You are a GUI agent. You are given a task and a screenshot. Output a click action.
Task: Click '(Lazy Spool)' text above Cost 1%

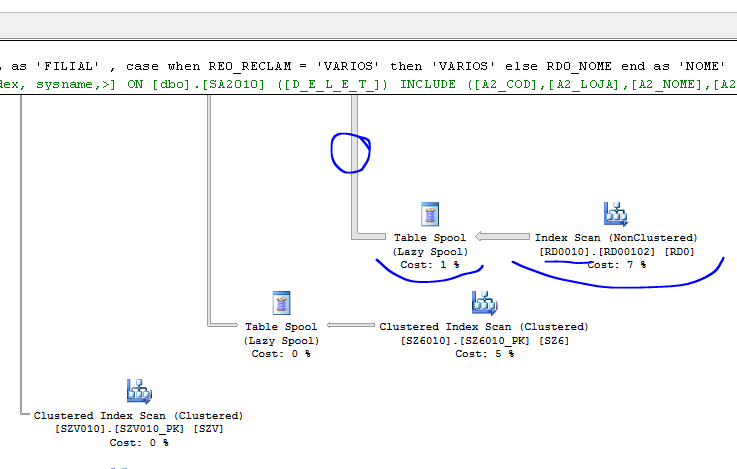430,252
